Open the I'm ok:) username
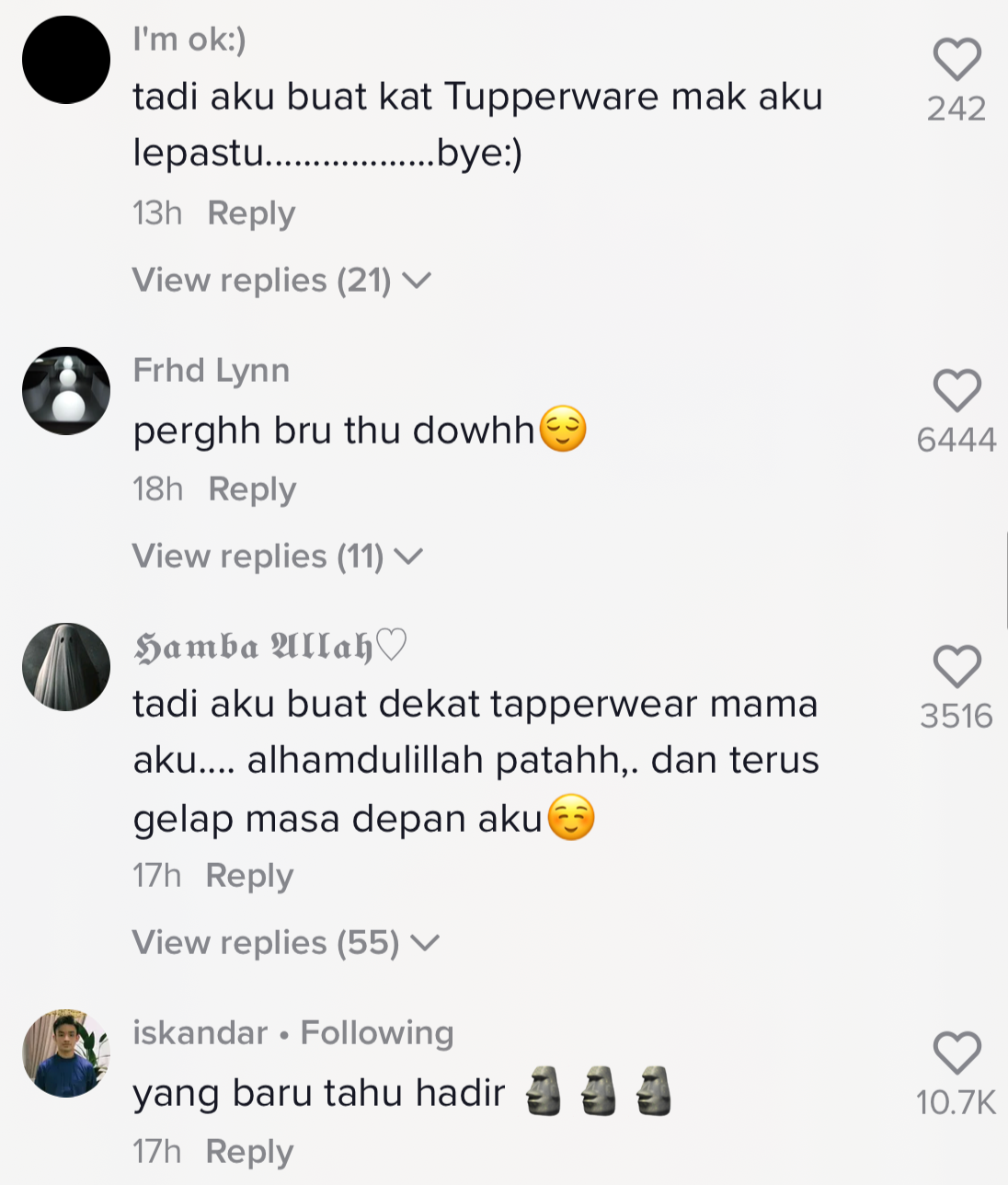 pyautogui.click(x=189, y=40)
